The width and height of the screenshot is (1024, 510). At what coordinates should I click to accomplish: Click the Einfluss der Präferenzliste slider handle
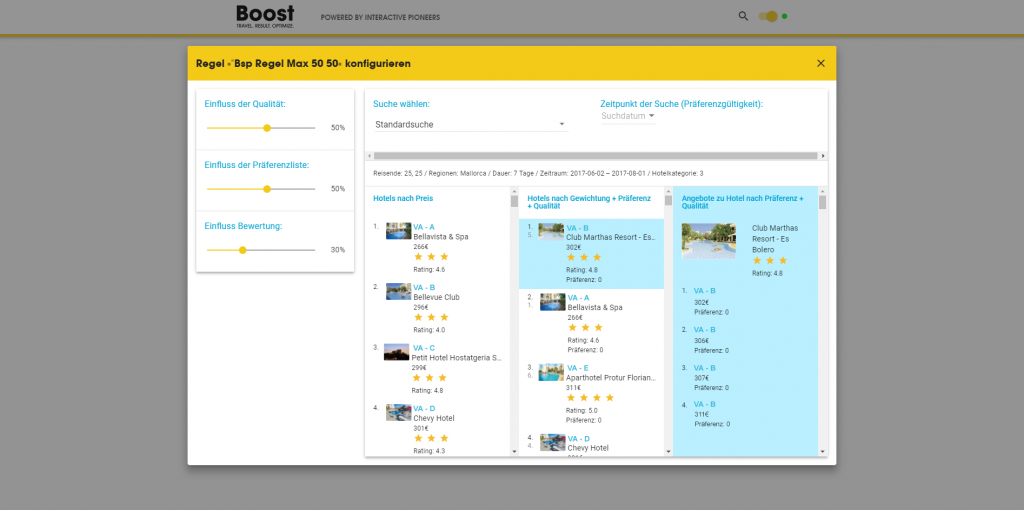click(x=267, y=189)
